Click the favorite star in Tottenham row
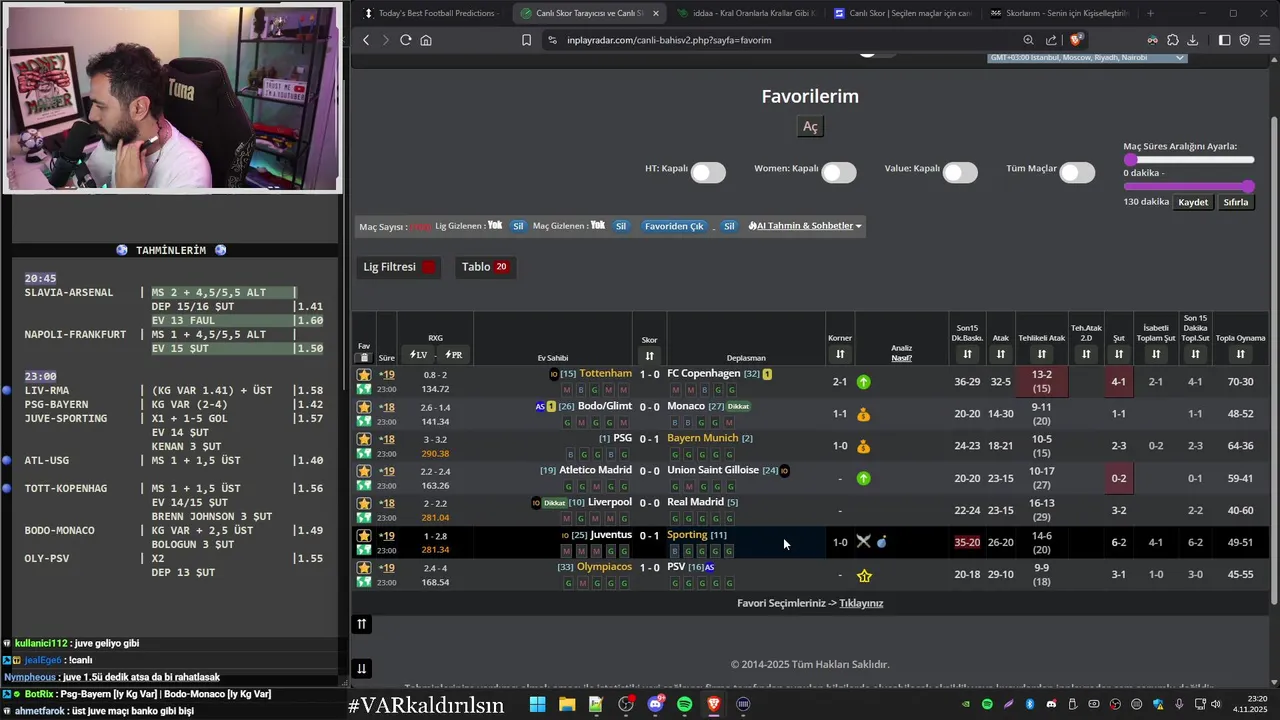Image resolution: width=1280 pixels, height=720 pixels. click(364, 375)
